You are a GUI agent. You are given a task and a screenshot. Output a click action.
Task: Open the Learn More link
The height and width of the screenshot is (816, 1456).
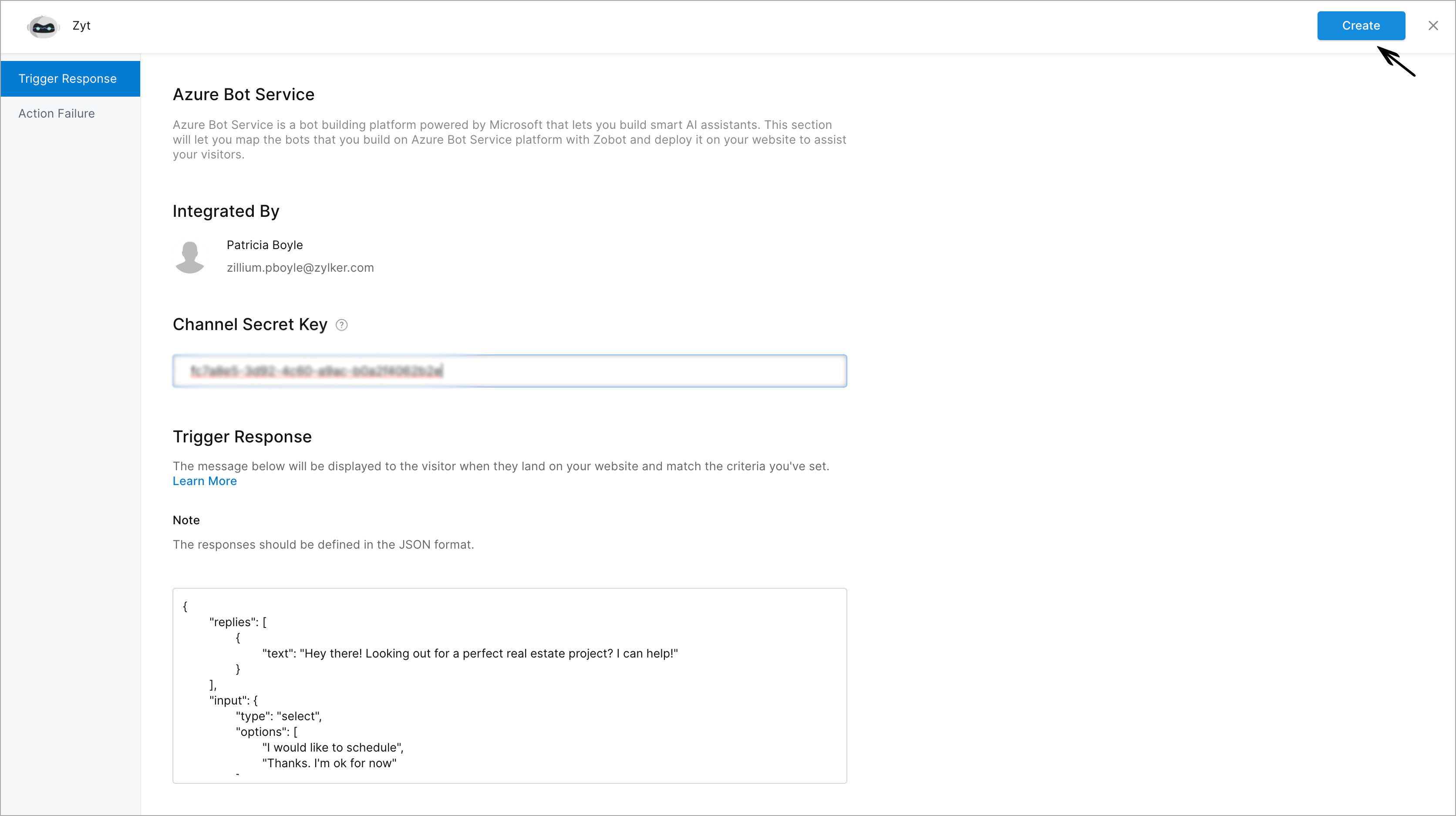point(205,481)
